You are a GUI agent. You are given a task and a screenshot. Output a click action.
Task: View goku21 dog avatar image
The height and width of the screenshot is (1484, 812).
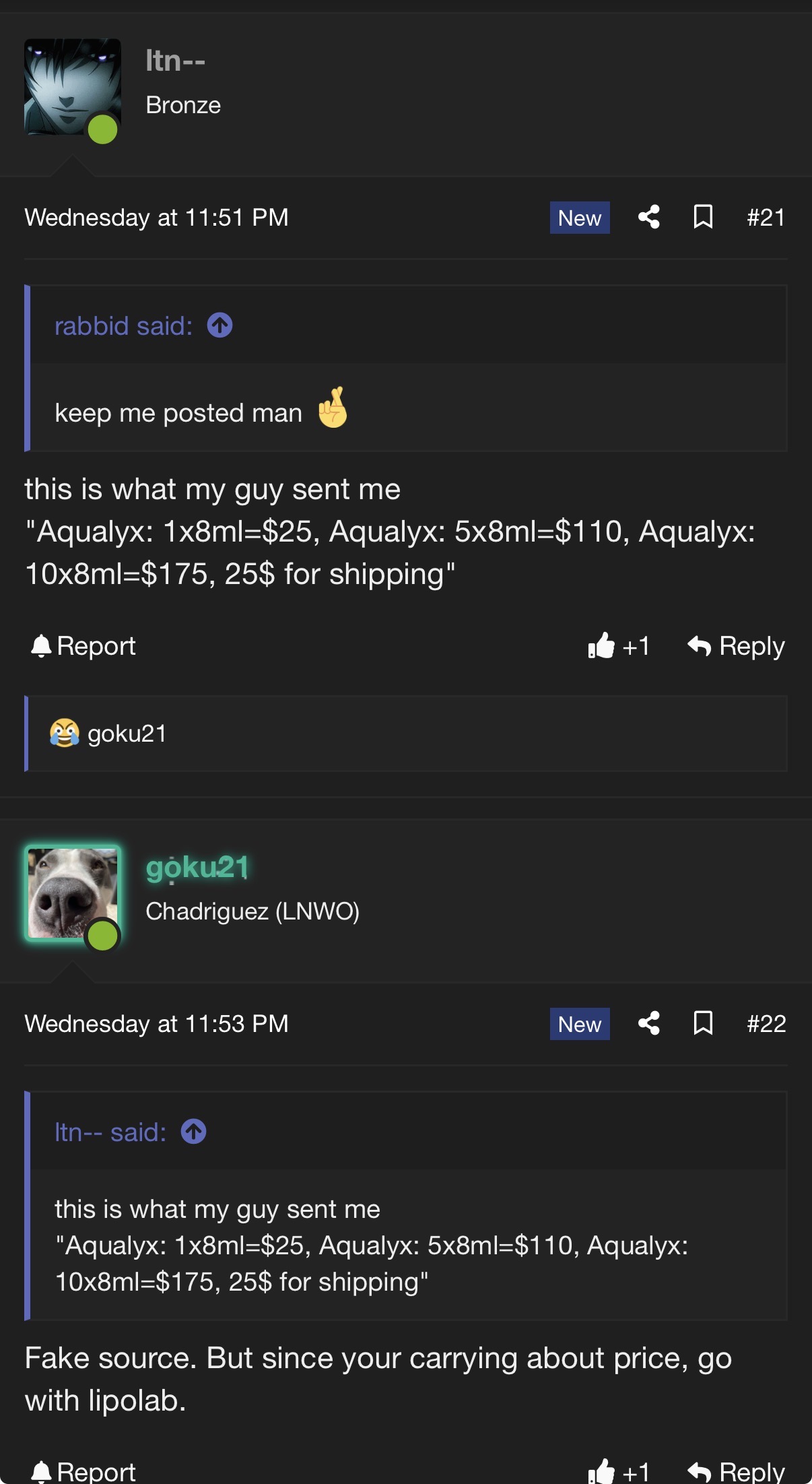[73, 893]
